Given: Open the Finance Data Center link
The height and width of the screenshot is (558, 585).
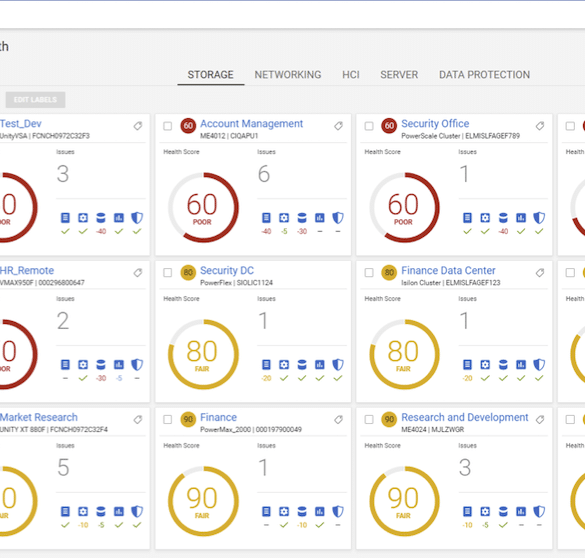Looking at the screenshot, I should point(448,270).
